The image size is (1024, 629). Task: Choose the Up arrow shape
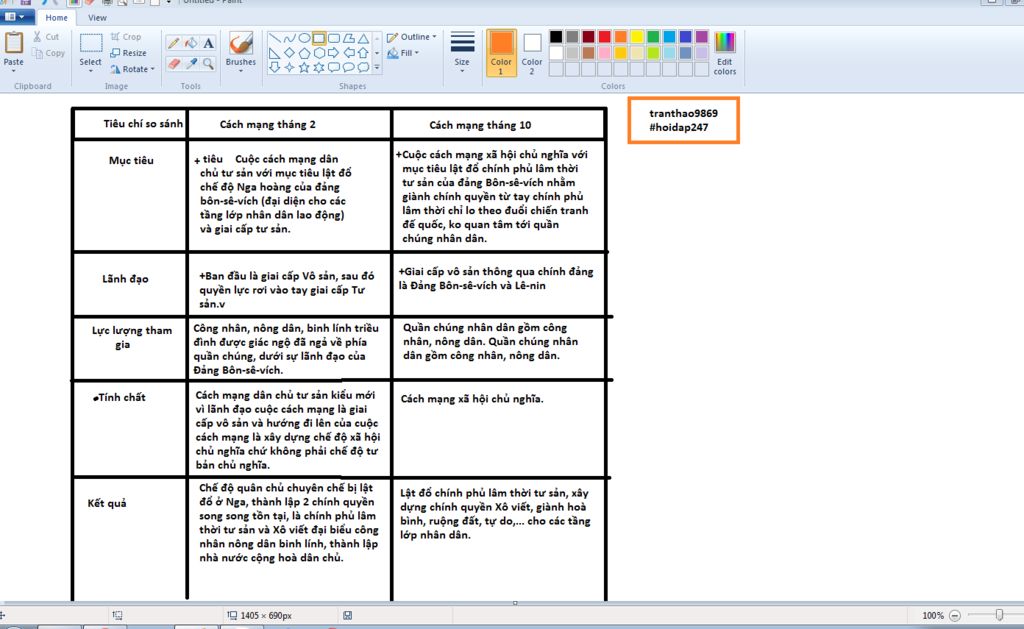click(x=363, y=53)
